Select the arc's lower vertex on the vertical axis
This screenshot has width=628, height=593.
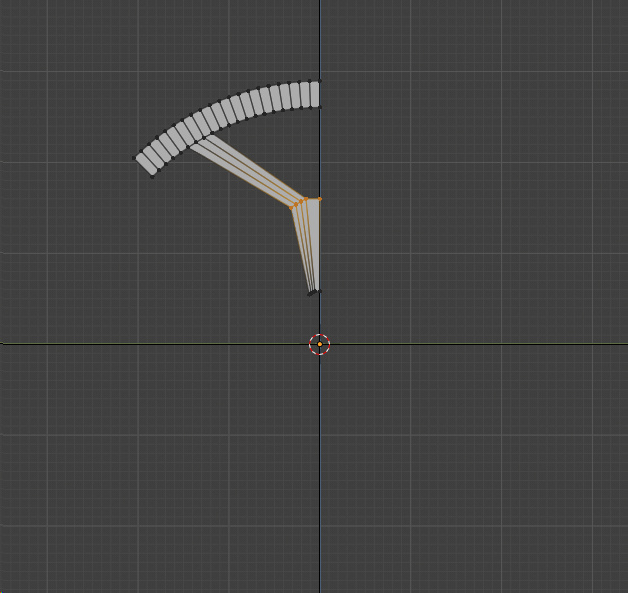pyautogui.click(x=320, y=107)
